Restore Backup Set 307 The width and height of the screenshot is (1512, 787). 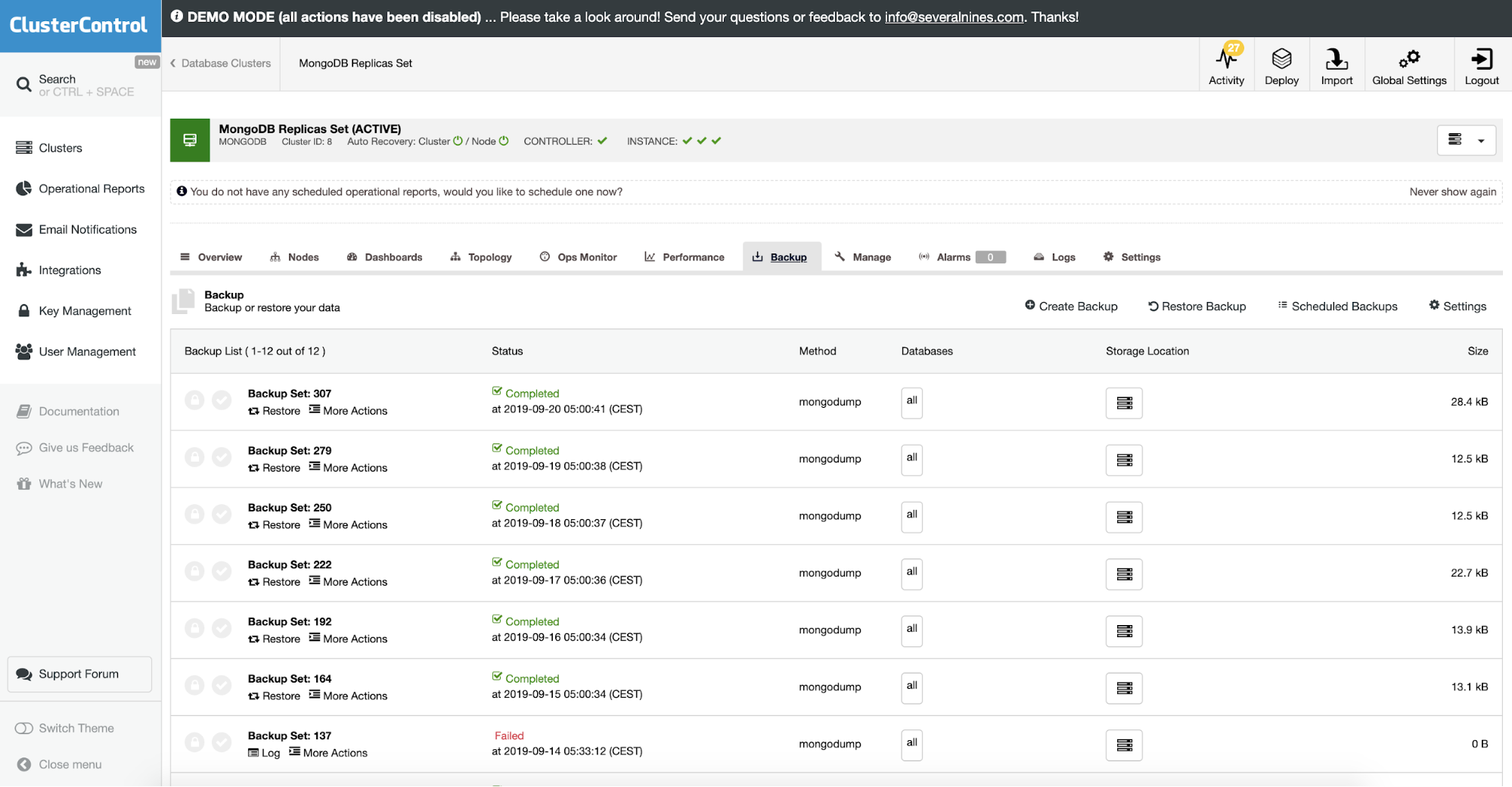click(274, 411)
